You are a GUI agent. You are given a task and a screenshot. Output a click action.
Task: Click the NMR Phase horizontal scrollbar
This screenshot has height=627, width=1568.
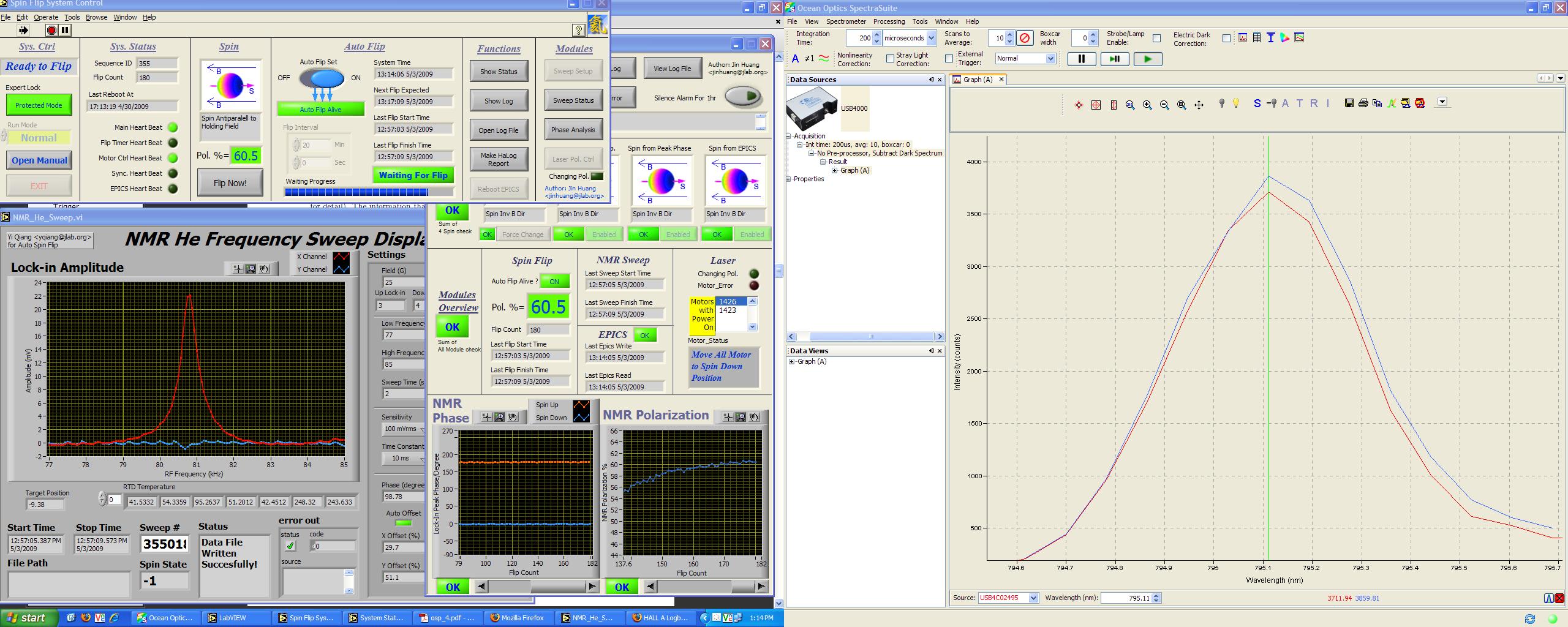click(537, 587)
